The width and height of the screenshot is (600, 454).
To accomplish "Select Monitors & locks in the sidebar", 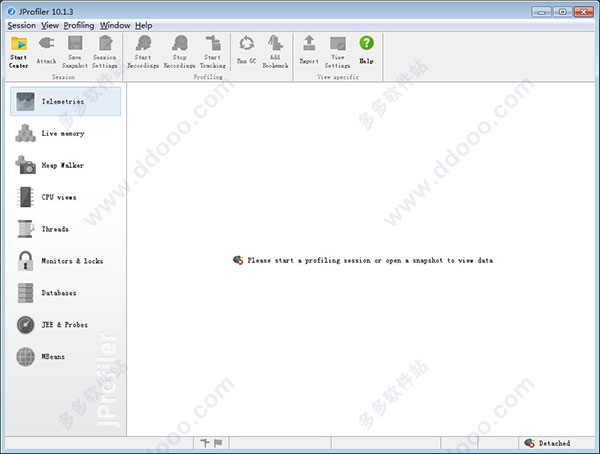I will click(x=65, y=260).
